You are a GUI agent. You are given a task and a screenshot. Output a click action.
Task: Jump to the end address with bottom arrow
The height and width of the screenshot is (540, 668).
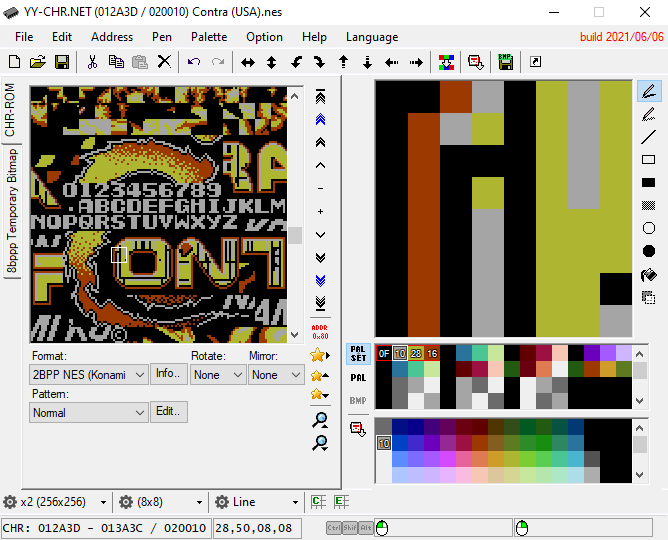point(320,303)
